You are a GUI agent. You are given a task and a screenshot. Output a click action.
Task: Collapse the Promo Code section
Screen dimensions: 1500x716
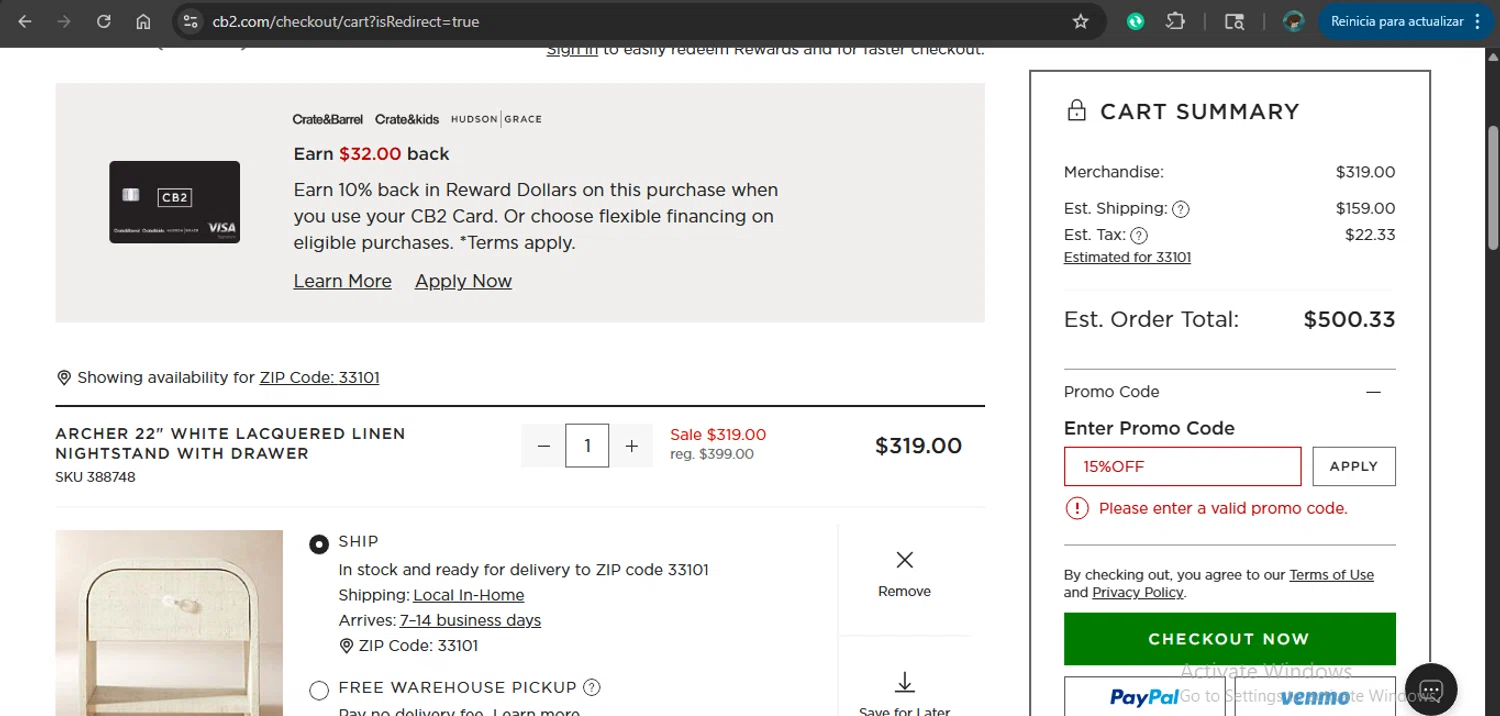tap(1374, 392)
